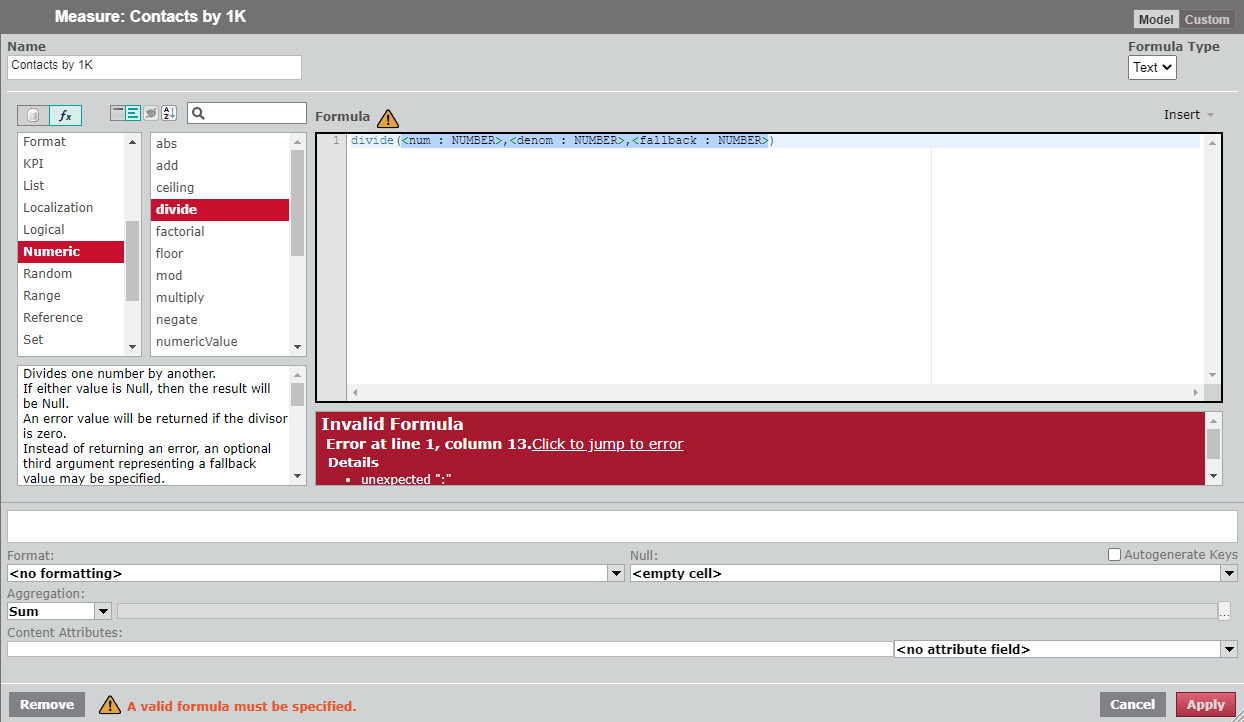Switch to Model mode toggle

point(1156,19)
